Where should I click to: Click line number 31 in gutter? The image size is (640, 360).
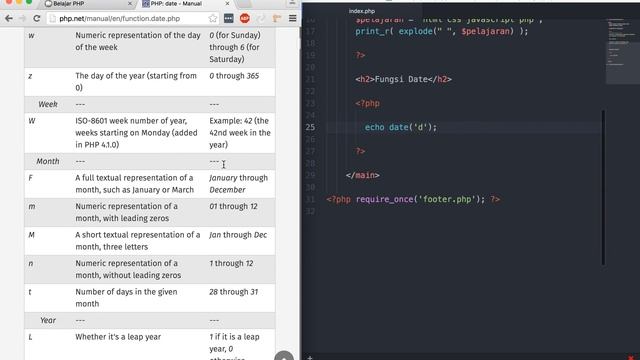[310, 200]
